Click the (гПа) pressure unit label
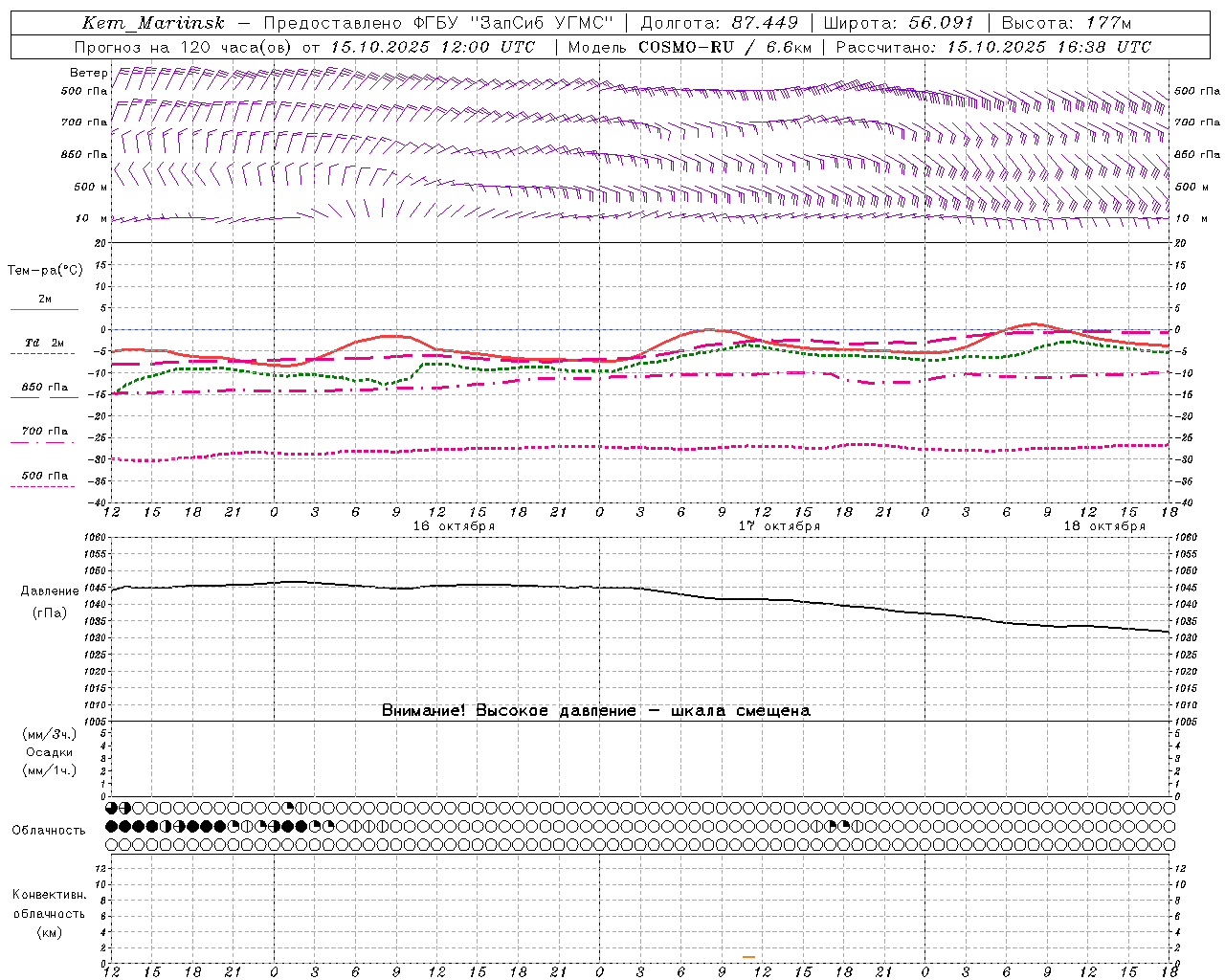 (x=50, y=613)
